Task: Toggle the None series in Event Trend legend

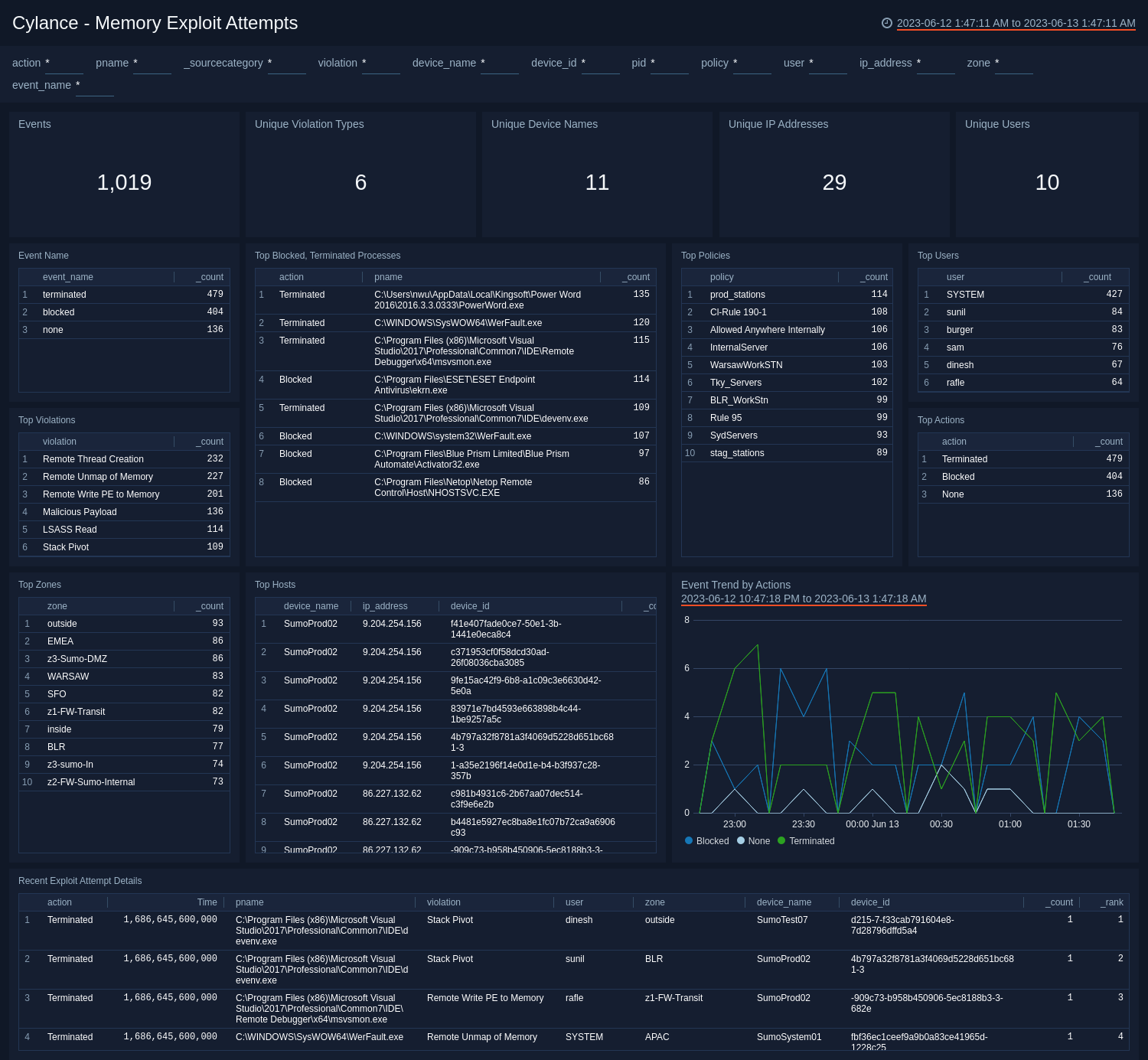Action: point(756,840)
